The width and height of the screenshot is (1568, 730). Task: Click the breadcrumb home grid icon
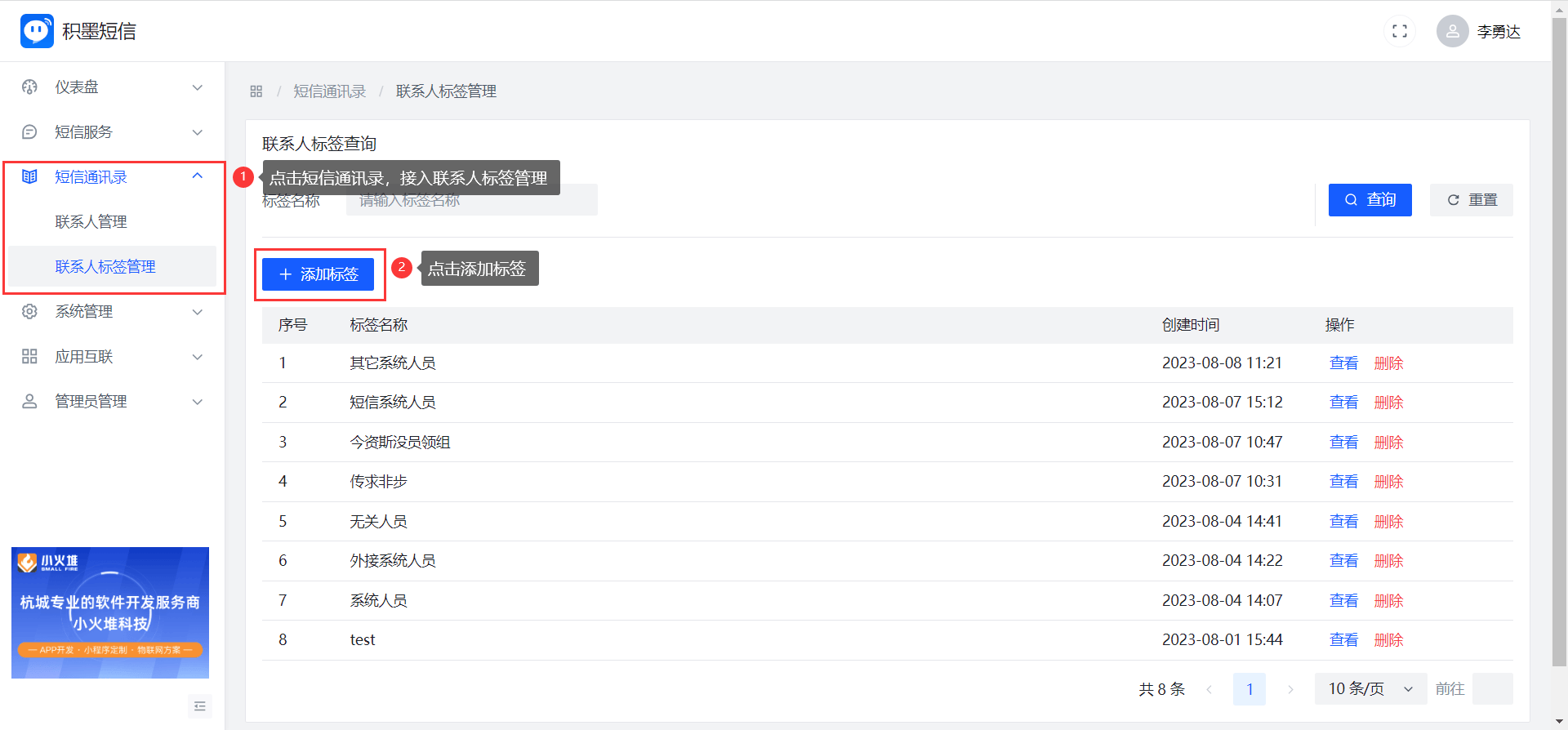point(256,91)
